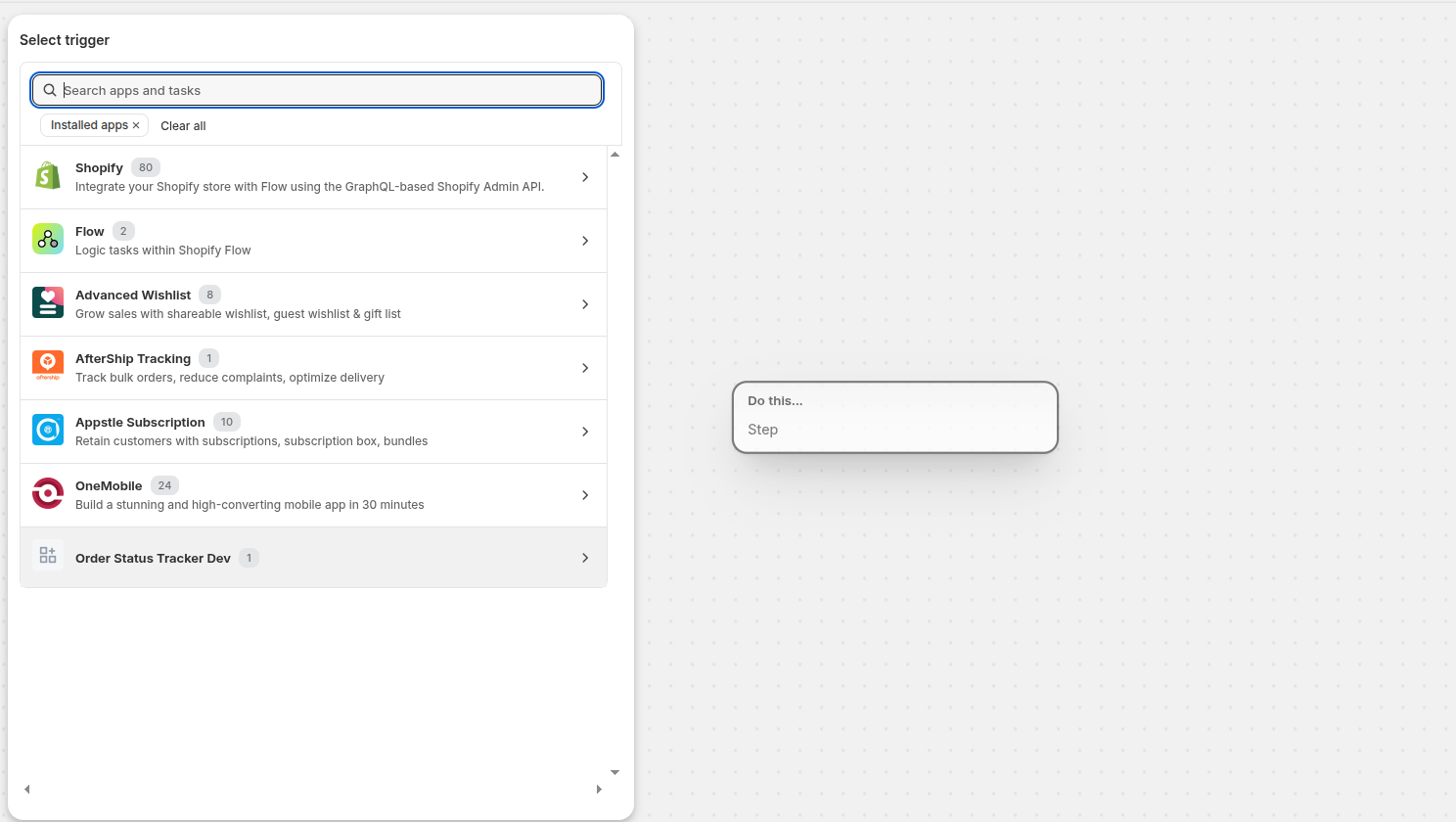
Task: Open the Advanced Wishlist entry
Action: (313, 304)
